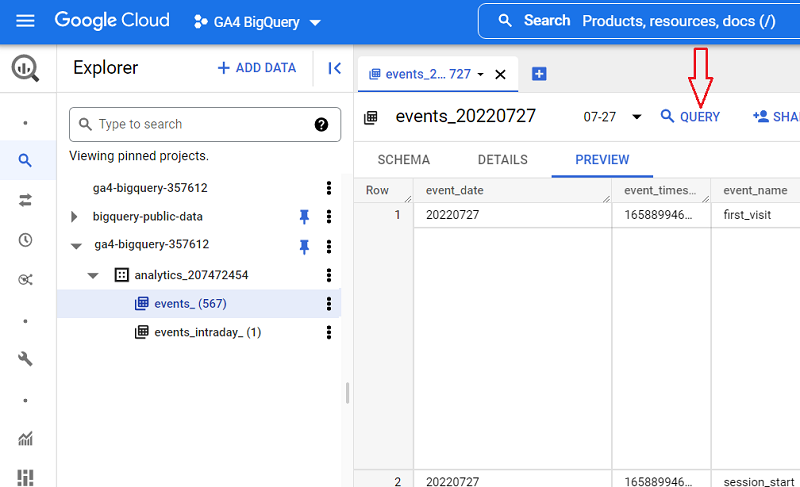Open the hamburger navigation menu
Viewport: 800px width, 487px height.
25,21
